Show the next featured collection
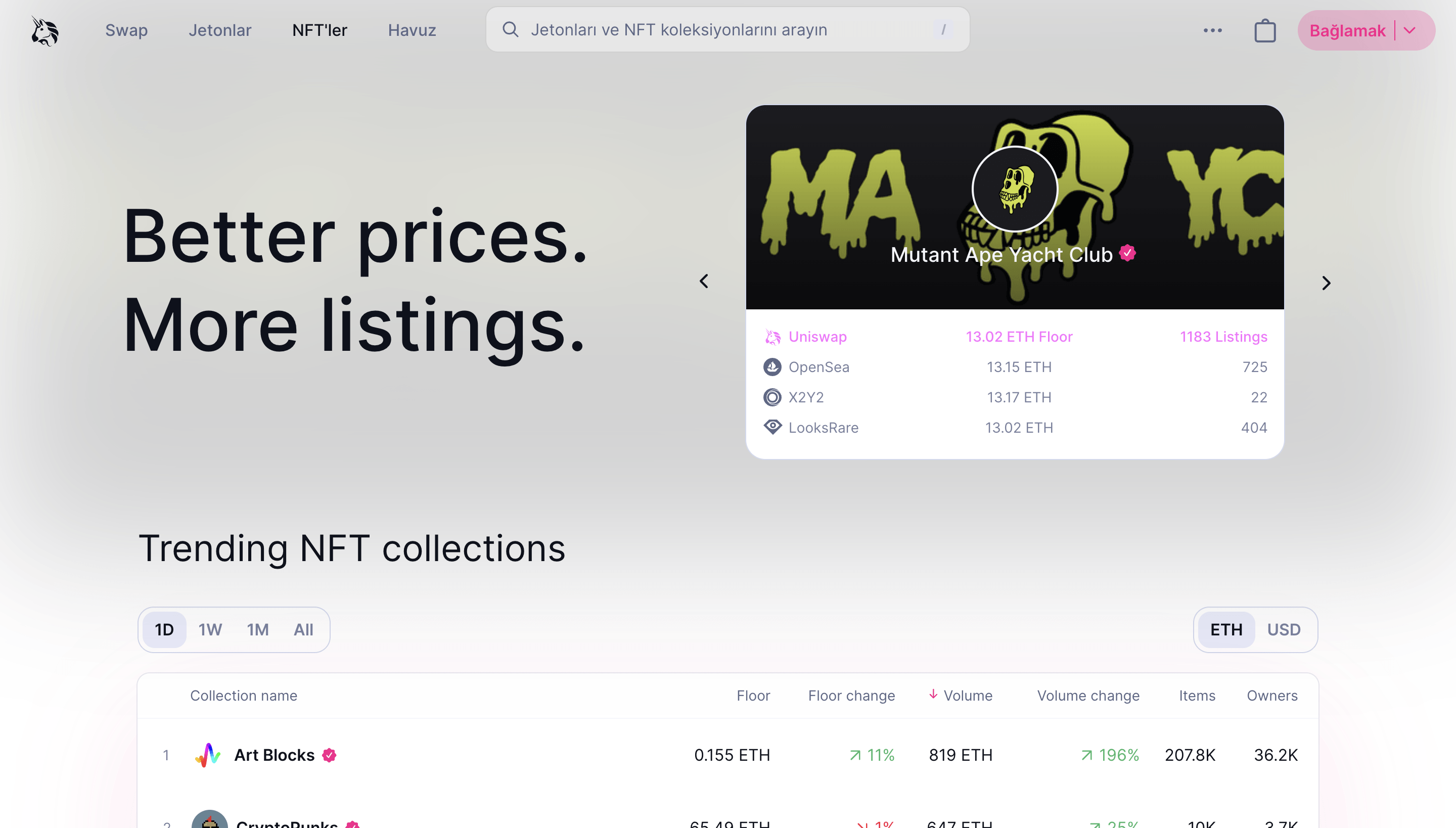The height and width of the screenshot is (828, 1456). pos(1326,283)
